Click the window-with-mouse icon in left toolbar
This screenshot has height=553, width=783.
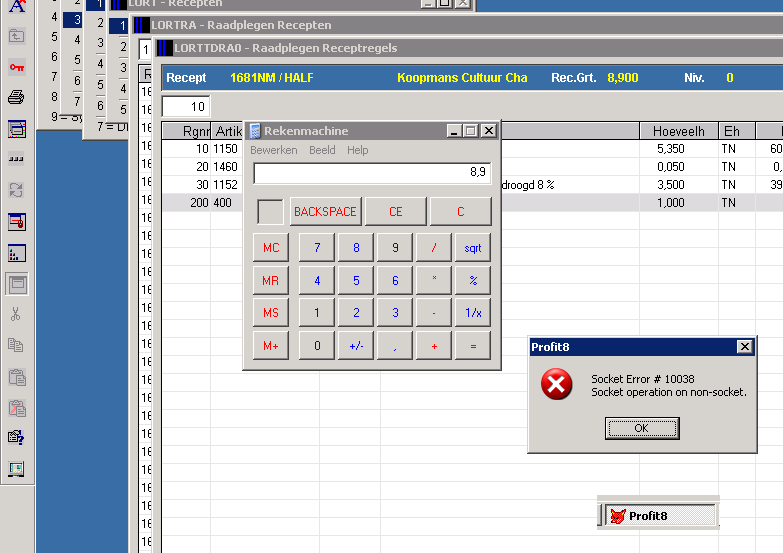pyautogui.click(x=16, y=222)
